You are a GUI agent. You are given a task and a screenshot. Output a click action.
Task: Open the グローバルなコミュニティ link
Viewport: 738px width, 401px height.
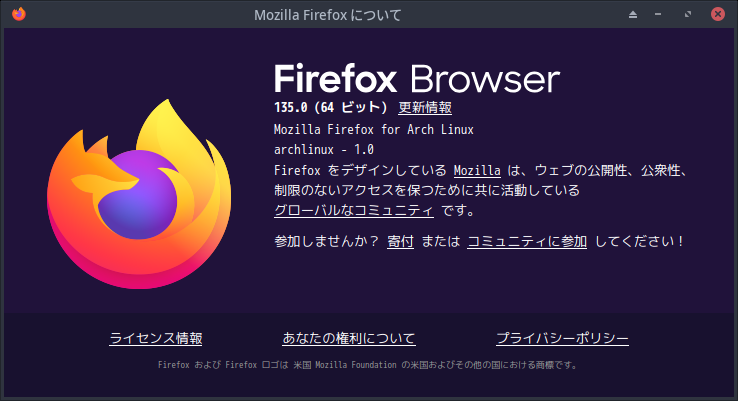[x=353, y=210]
